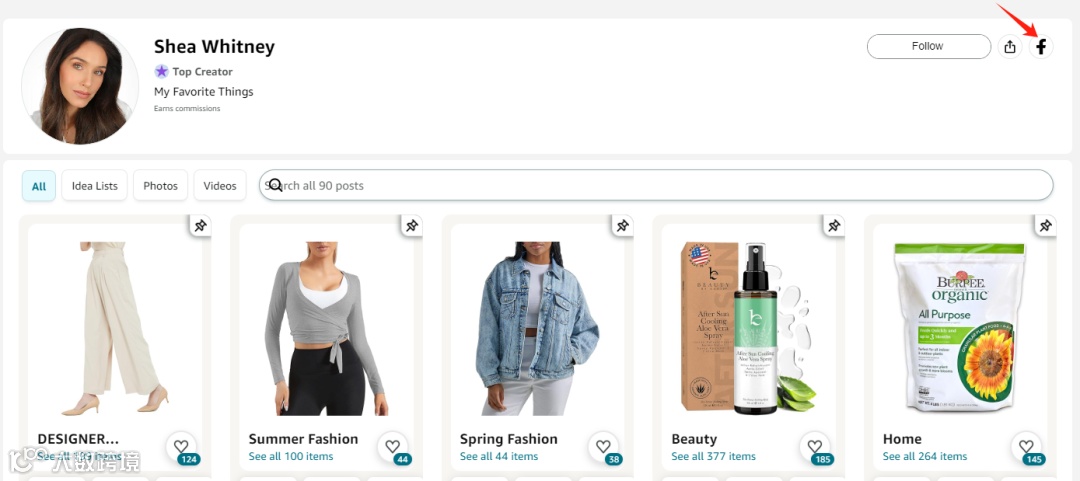Switch to the Photos tab
1080x481 pixels.
pyautogui.click(x=160, y=186)
